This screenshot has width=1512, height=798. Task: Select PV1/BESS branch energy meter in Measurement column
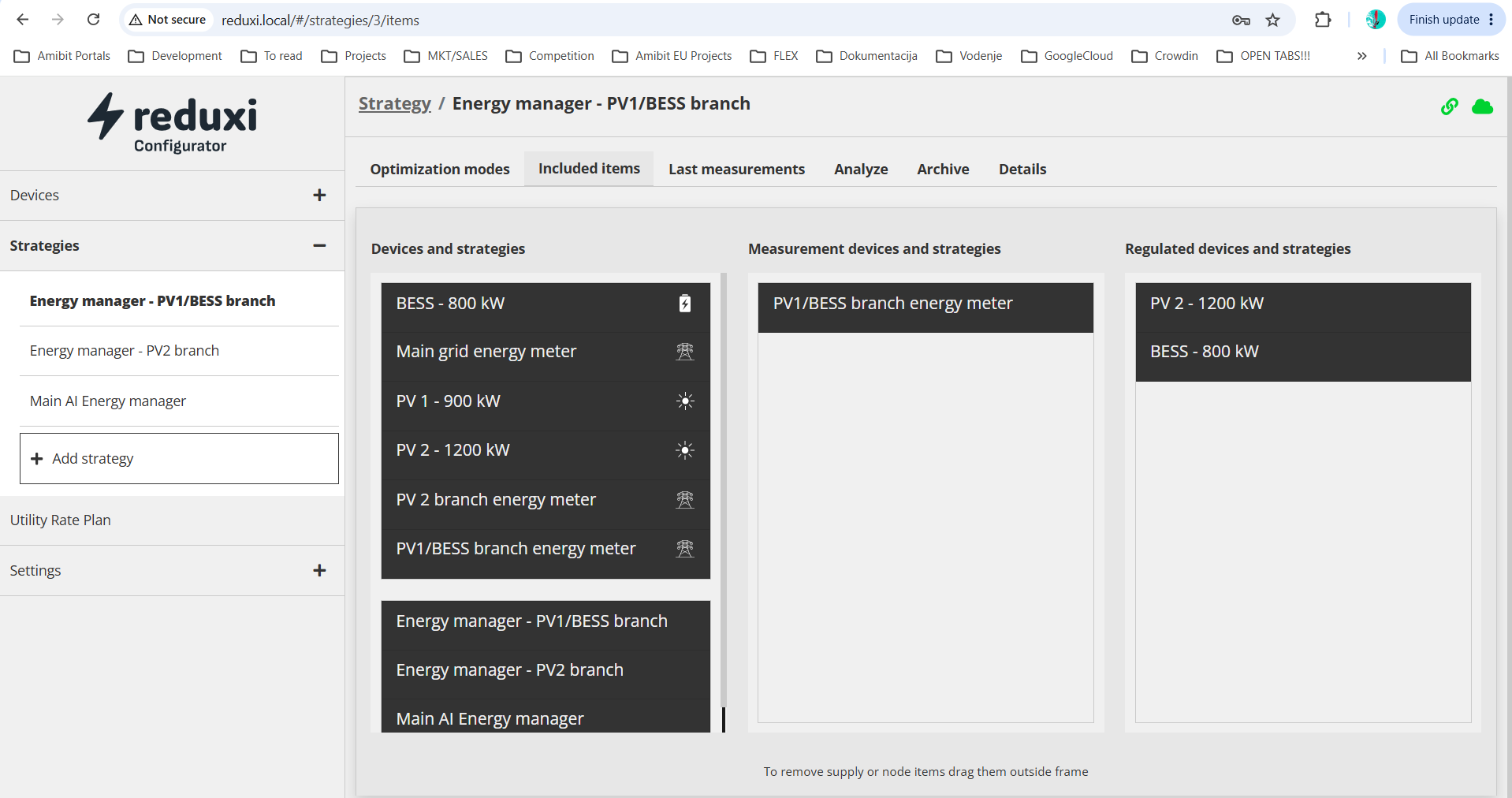[x=925, y=308]
